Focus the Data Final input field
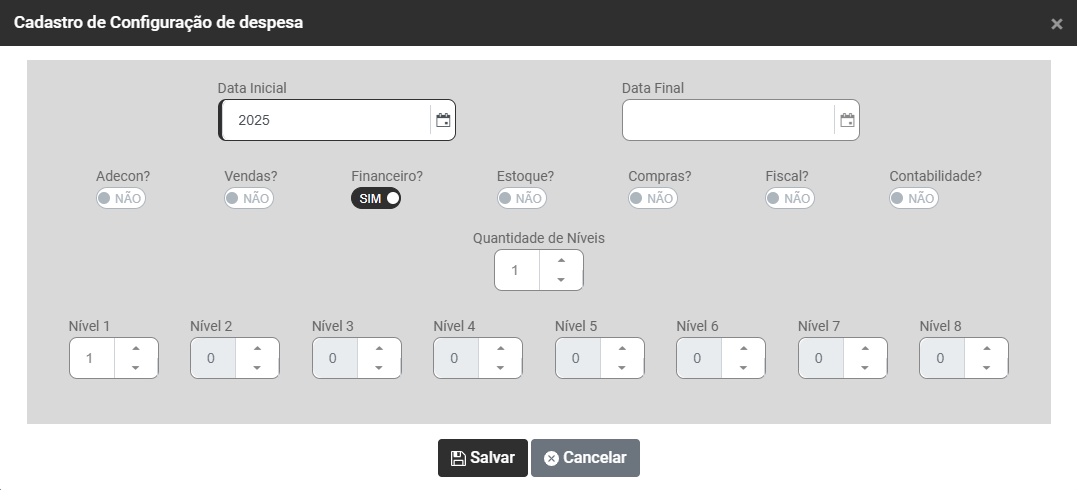Viewport: 1077px width, 490px height. (x=728, y=121)
